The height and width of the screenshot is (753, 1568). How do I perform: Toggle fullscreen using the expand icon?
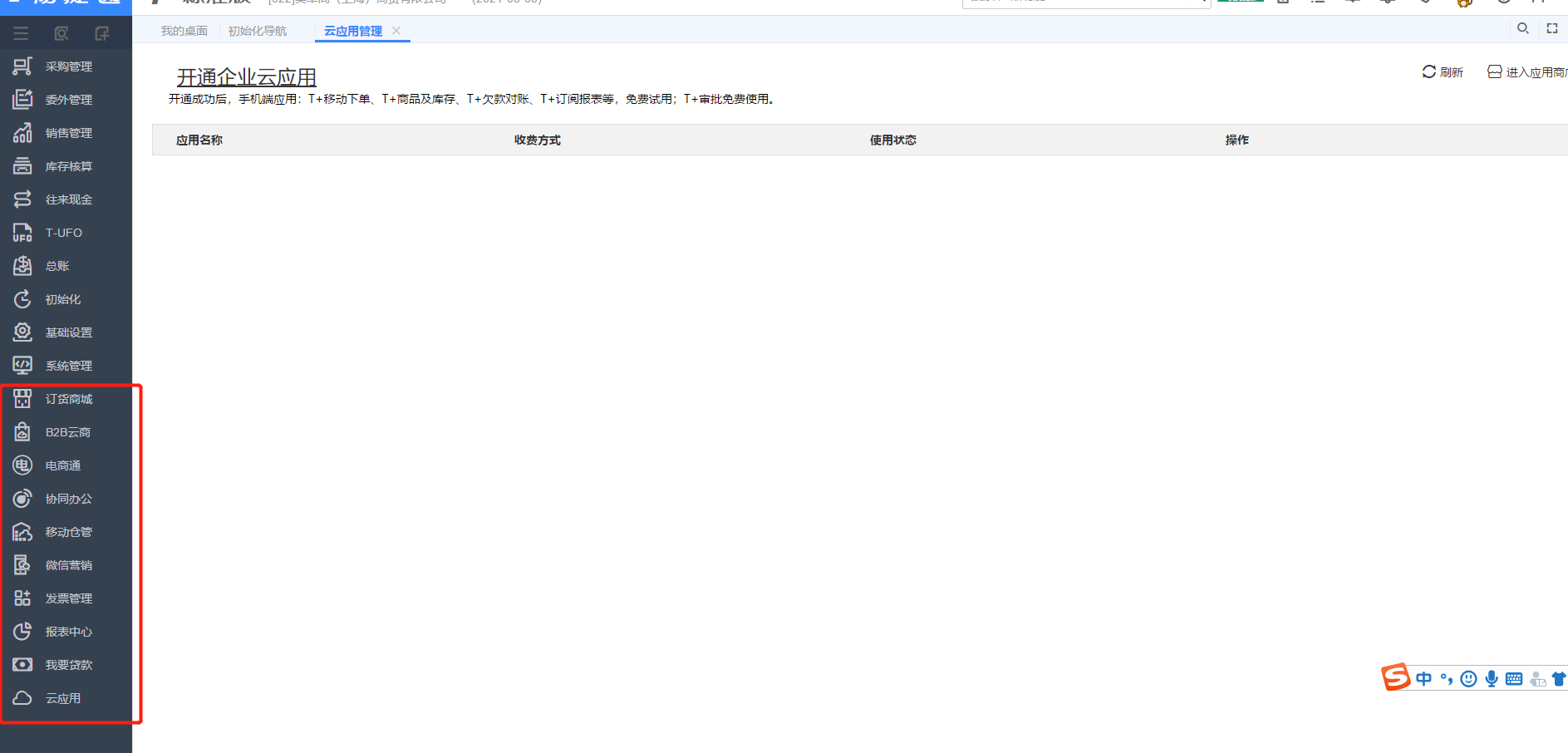pos(1552,28)
